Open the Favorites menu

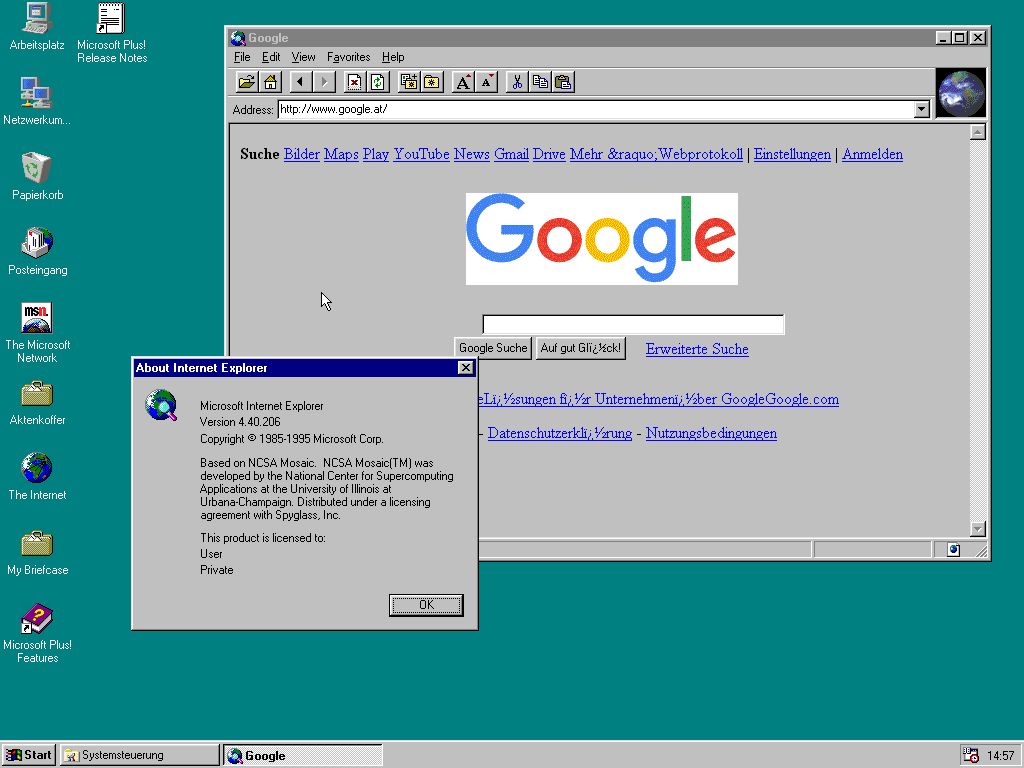pos(349,57)
